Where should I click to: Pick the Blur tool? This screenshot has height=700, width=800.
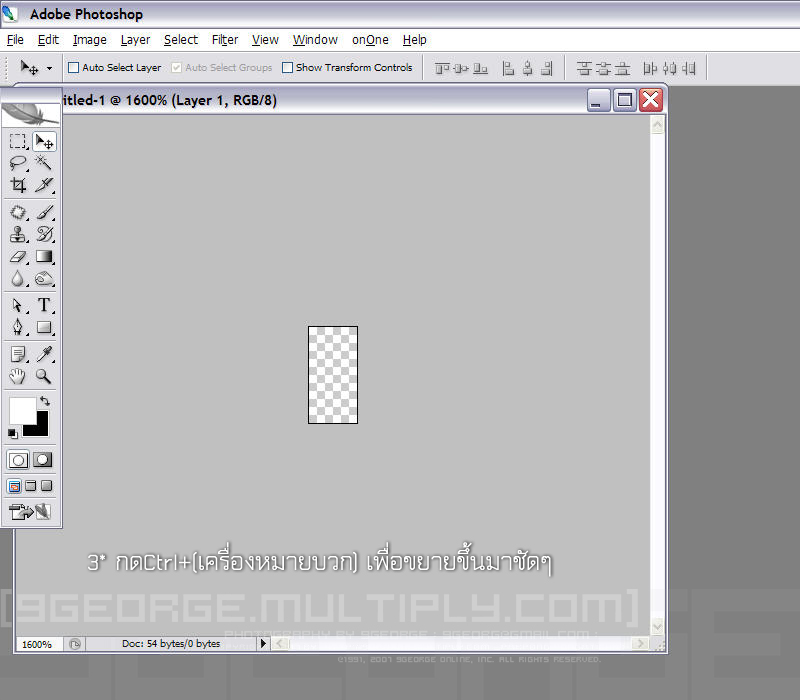(x=18, y=279)
